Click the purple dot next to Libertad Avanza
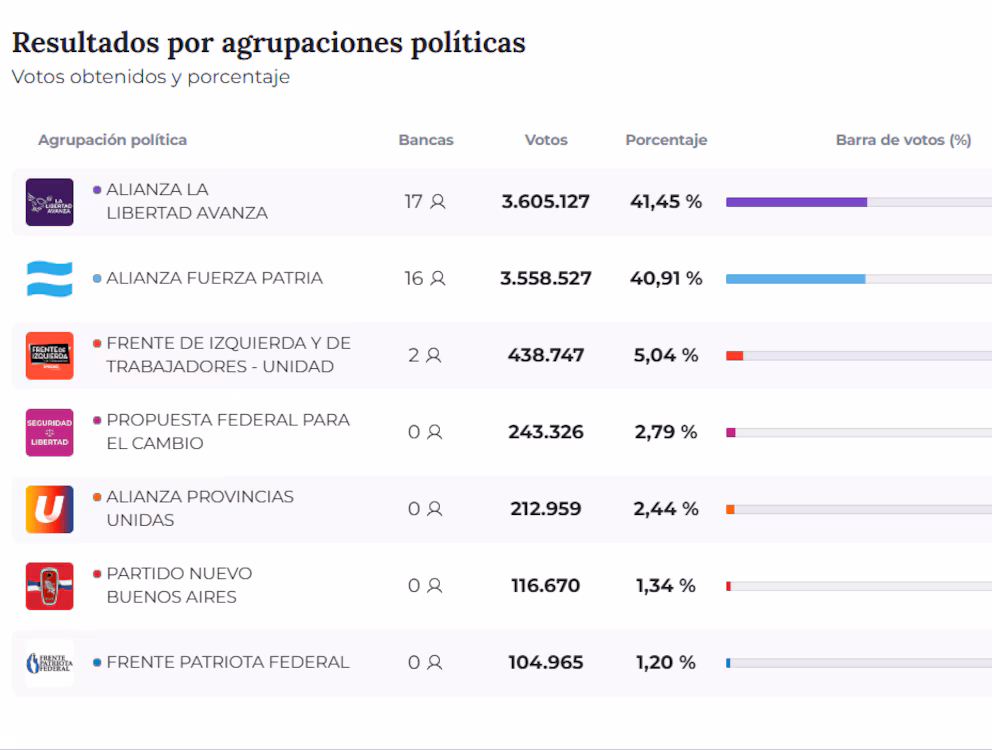Image resolution: width=992 pixels, height=750 pixels. (x=97, y=189)
